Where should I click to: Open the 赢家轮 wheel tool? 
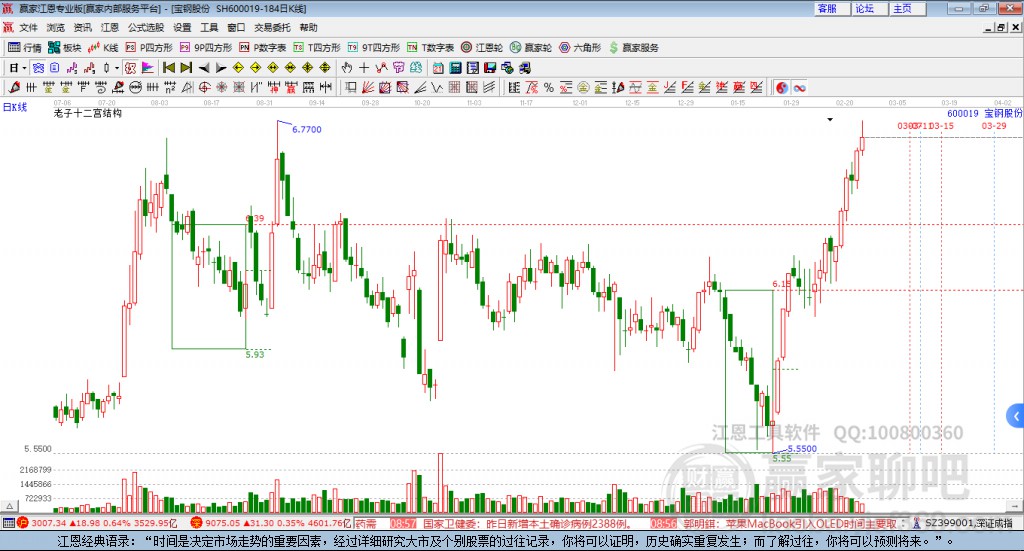coord(531,48)
